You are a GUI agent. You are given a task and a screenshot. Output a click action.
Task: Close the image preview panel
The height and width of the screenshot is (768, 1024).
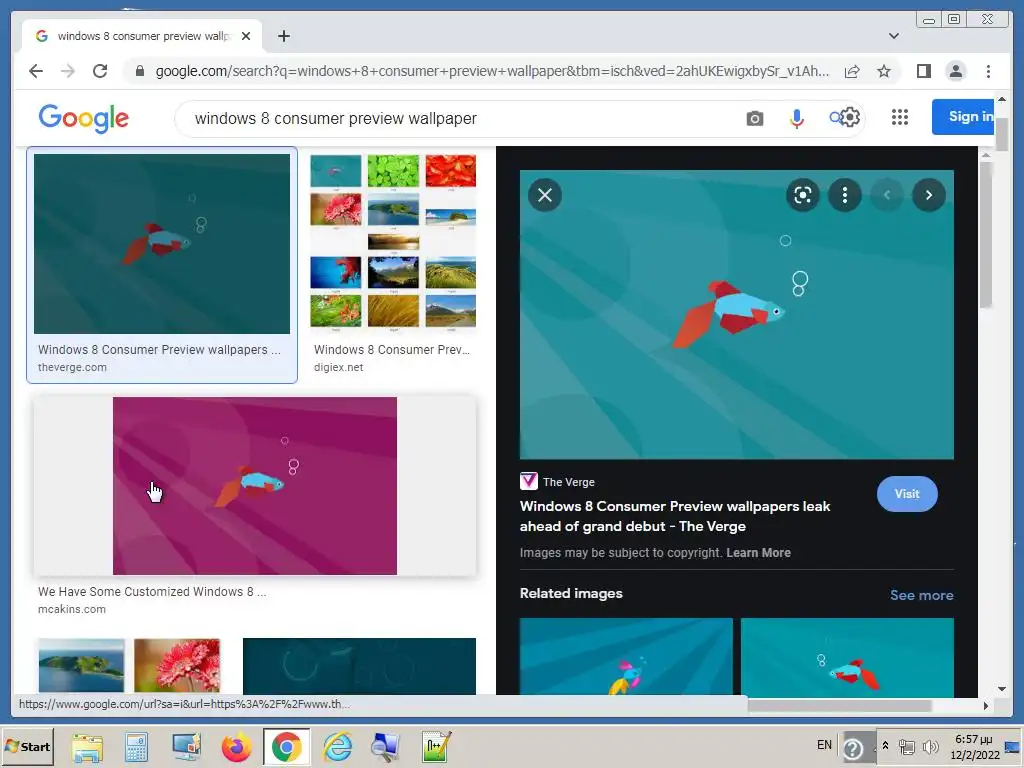[x=545, y=195]
